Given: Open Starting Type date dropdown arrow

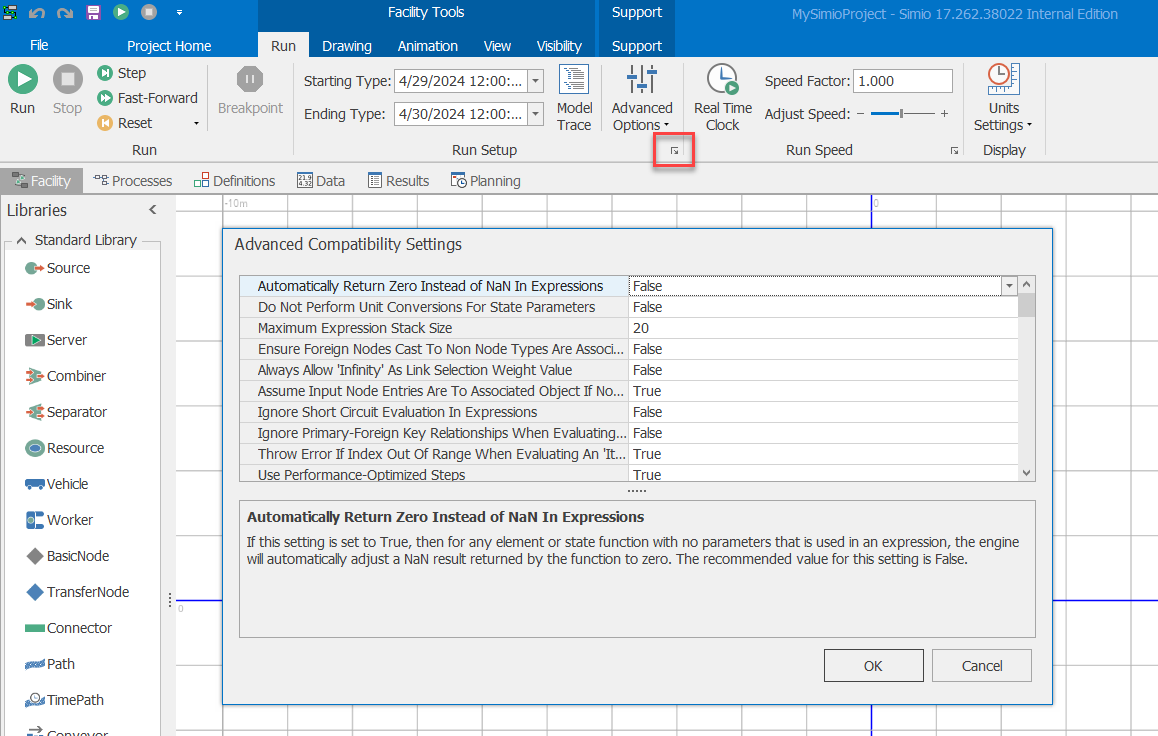Looking at the screenshot, I should click(536, 81).
